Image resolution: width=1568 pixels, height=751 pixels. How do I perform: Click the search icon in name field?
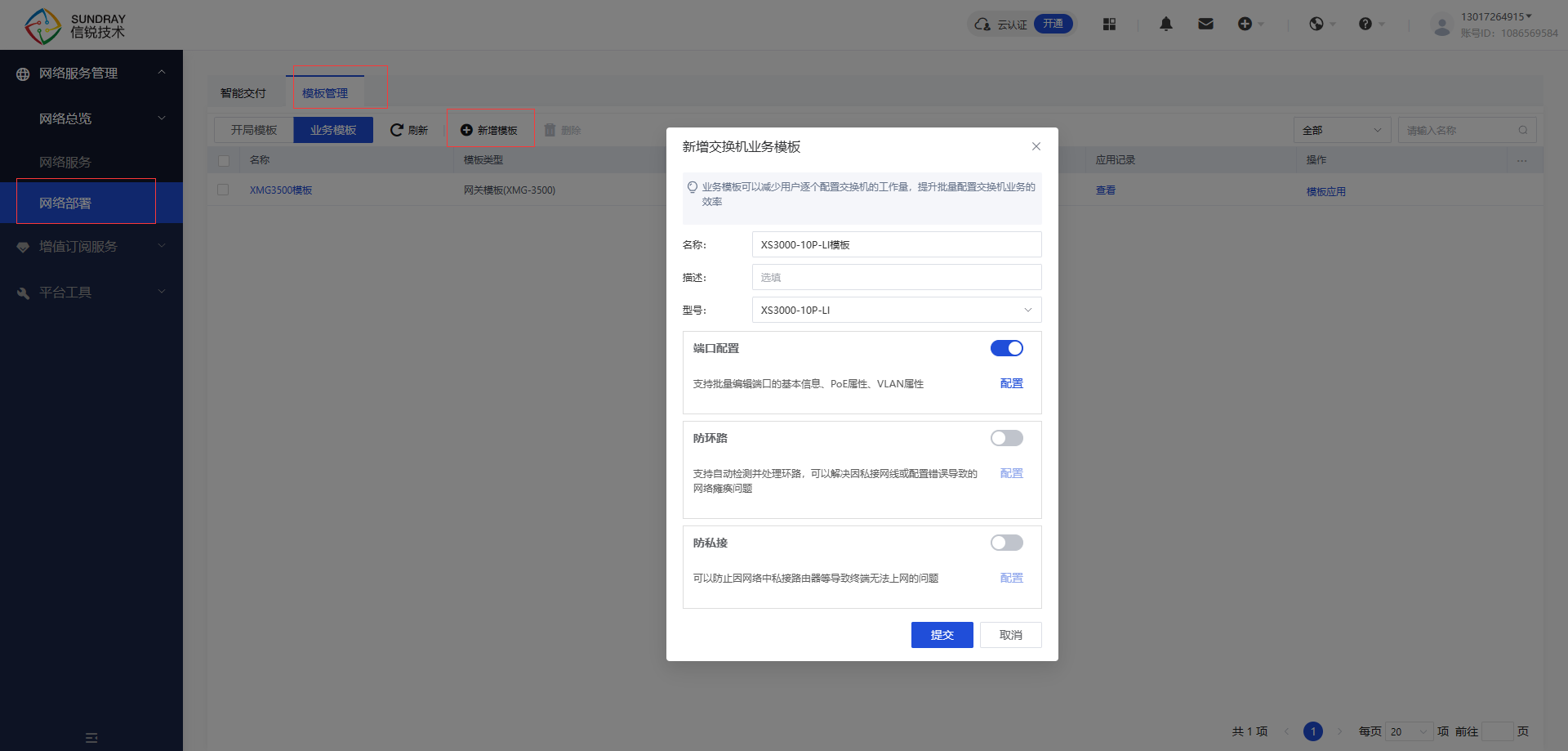tap(1523, 130)
